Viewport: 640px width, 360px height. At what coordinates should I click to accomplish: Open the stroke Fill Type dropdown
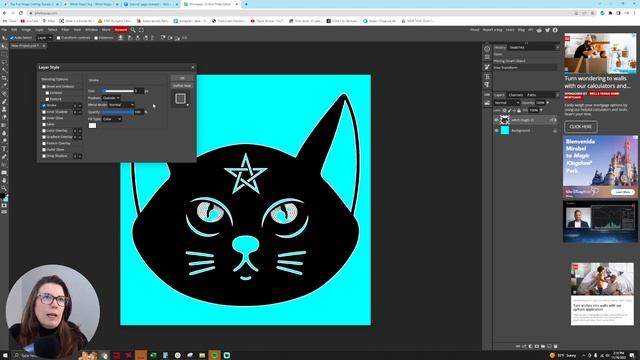(x=111, y=119)
